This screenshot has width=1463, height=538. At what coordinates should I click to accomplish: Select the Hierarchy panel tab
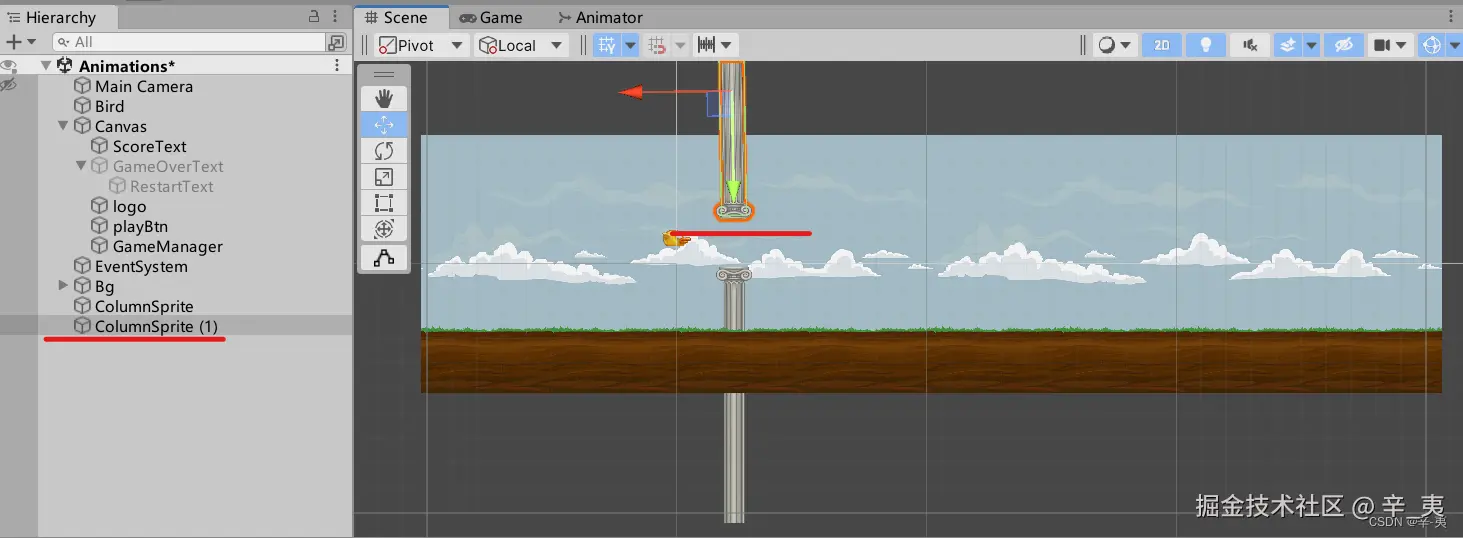coord(58,17)
